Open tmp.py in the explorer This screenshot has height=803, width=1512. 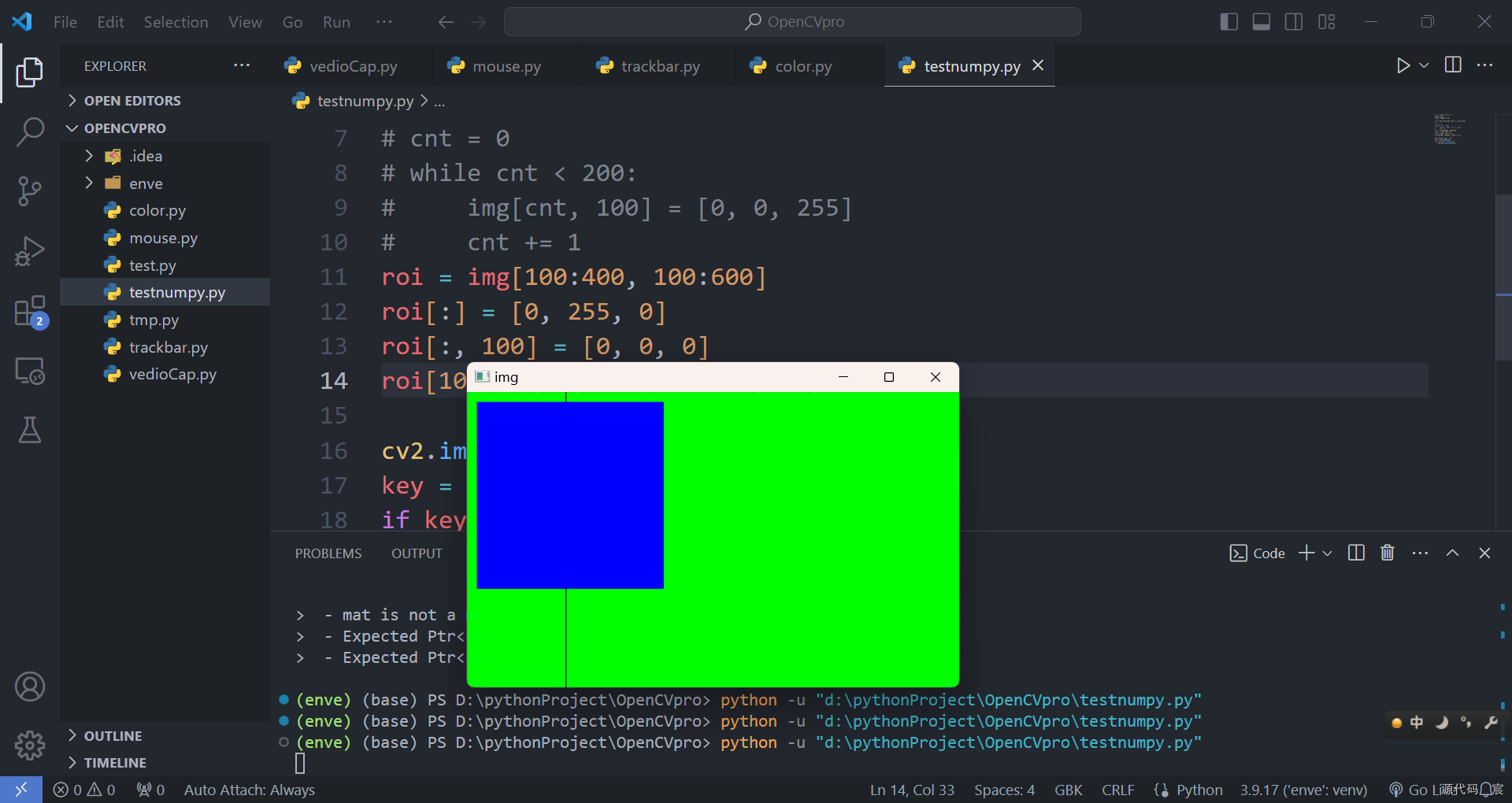(154, 320)
